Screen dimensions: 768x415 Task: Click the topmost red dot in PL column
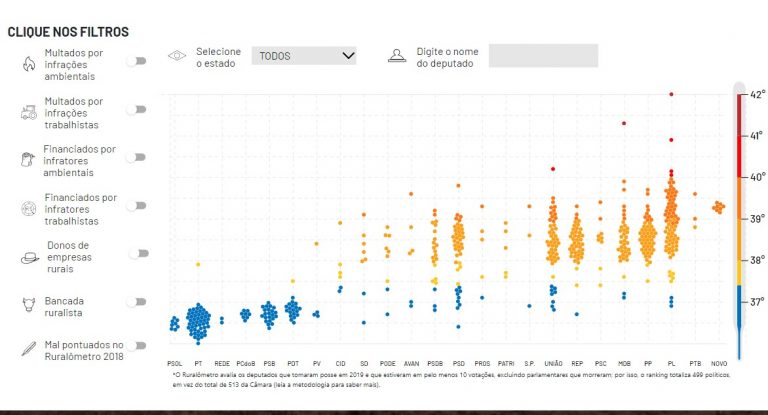coord(671,94)
